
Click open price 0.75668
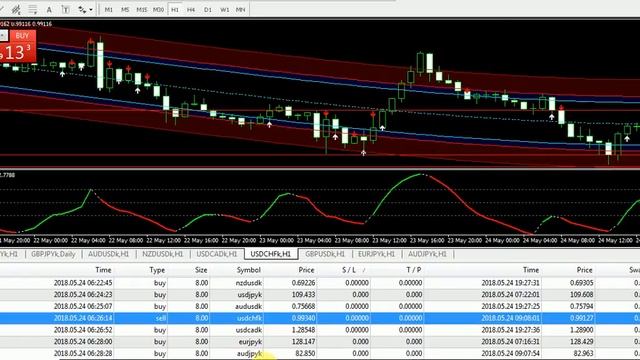[x=303, y=306]
